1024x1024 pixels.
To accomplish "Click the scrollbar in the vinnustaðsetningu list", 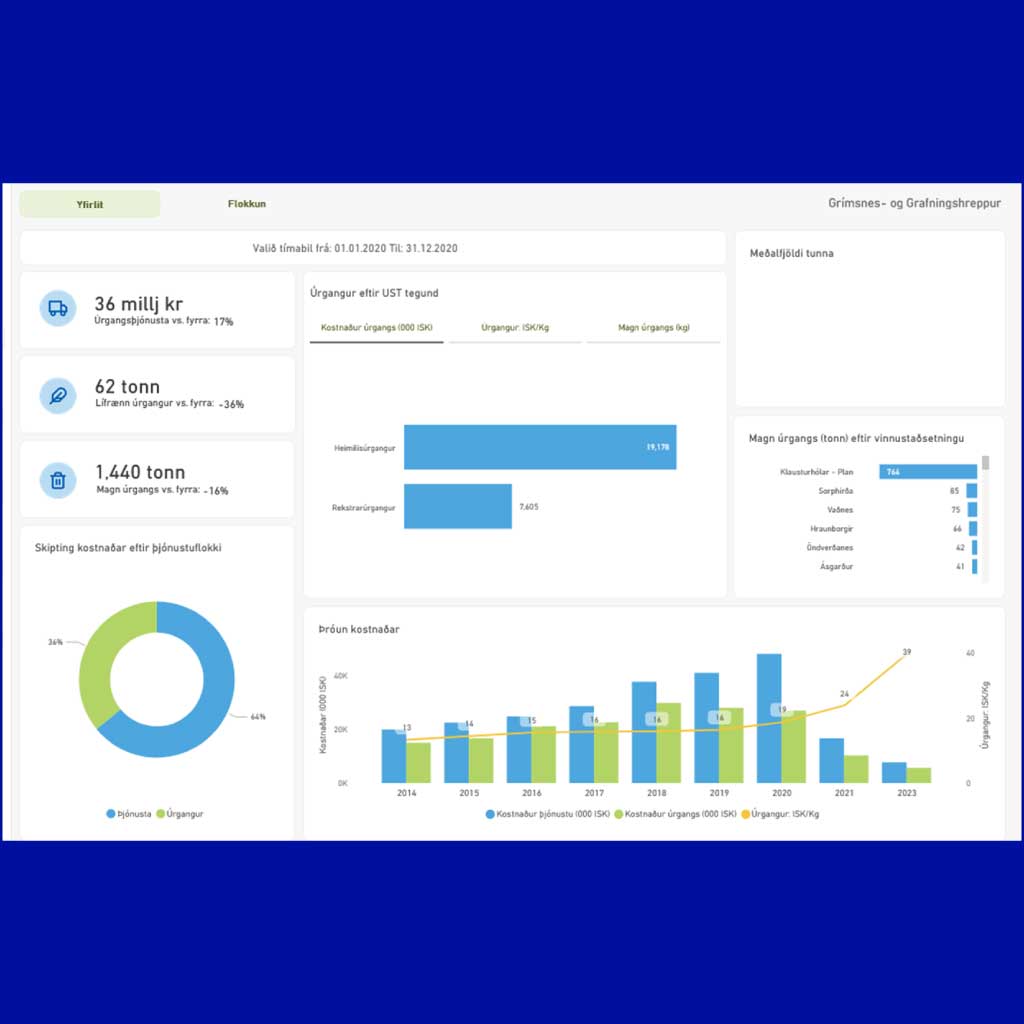I will pos(985,463).
